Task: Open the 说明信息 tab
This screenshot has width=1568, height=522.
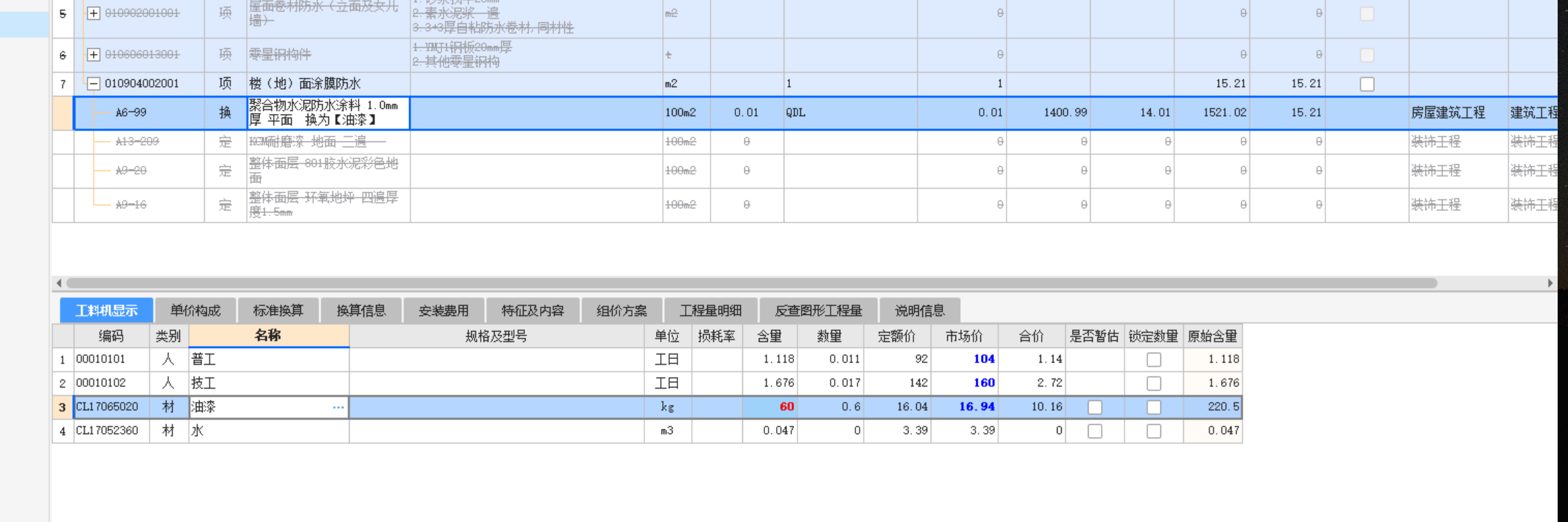Action: (x=920, y=311)
